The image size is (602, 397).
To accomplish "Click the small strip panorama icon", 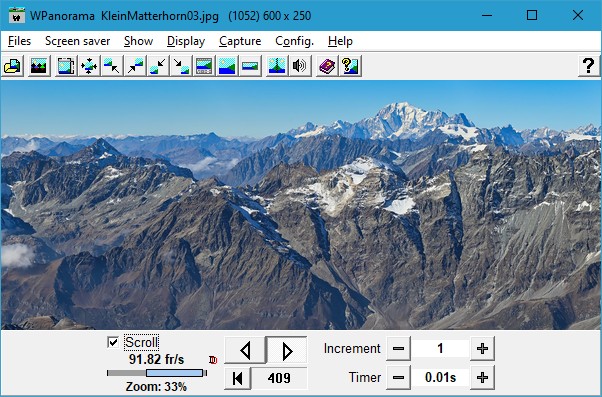I will click(250, 66).
